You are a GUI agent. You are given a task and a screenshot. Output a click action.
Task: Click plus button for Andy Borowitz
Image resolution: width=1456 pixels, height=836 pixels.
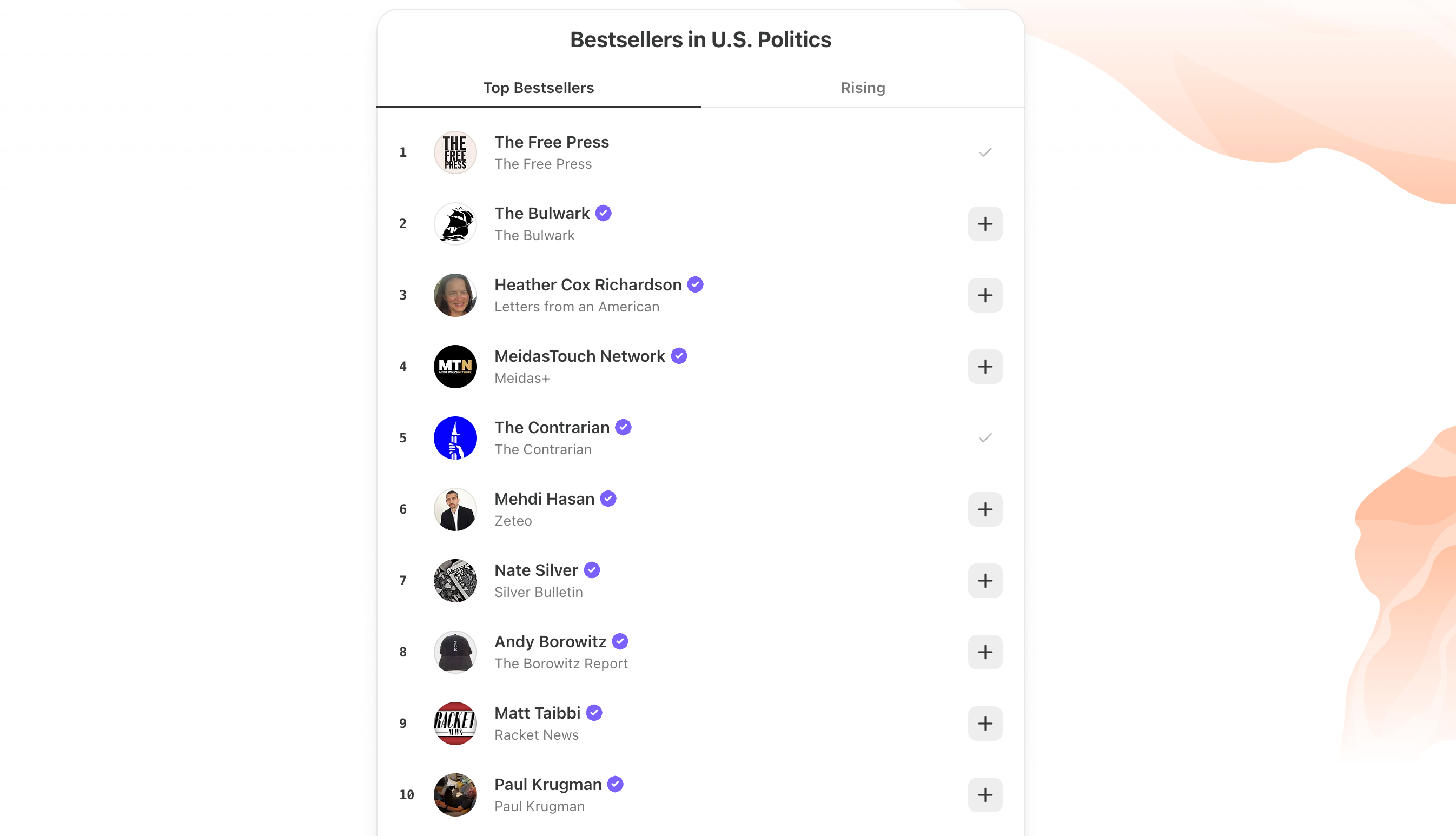pyautogui.click(x=984, y=652)
